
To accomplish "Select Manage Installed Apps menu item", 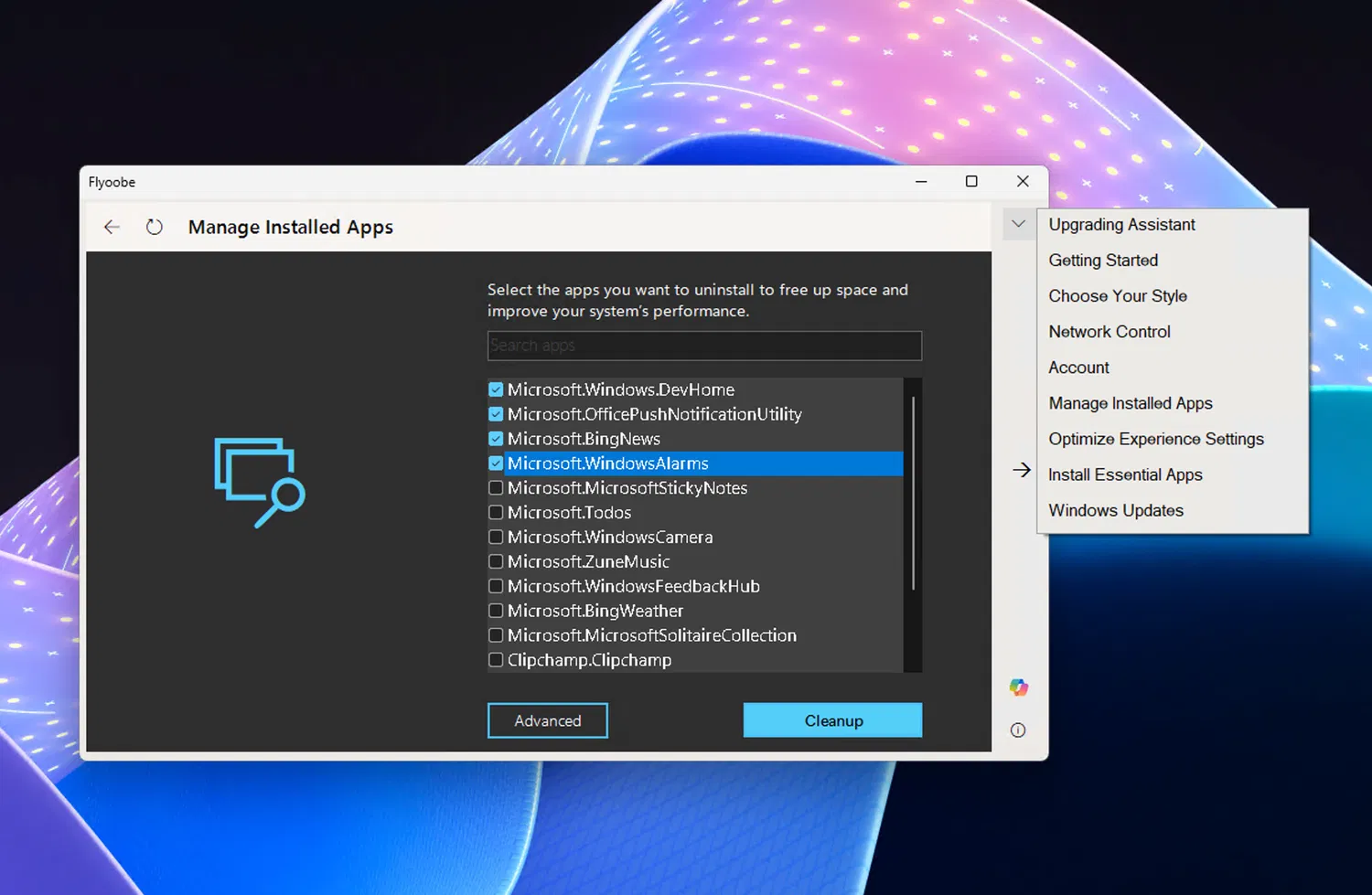I will pos(1173,403).
